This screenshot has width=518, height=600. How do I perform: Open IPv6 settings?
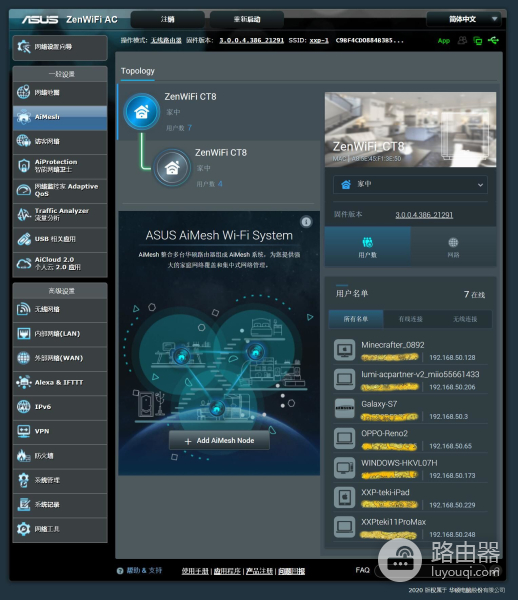(x=60, y=407)
